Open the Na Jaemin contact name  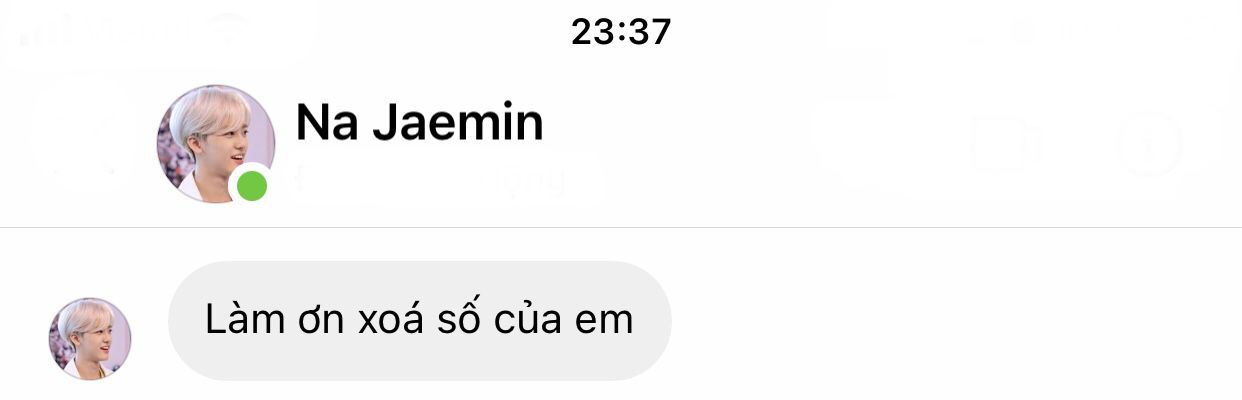419,123
